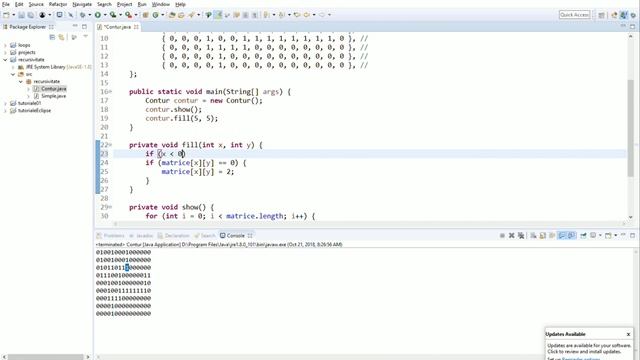Close the Updates Available notification
The height and width of the screenshot is (360, 640).
tap(629, 334)
